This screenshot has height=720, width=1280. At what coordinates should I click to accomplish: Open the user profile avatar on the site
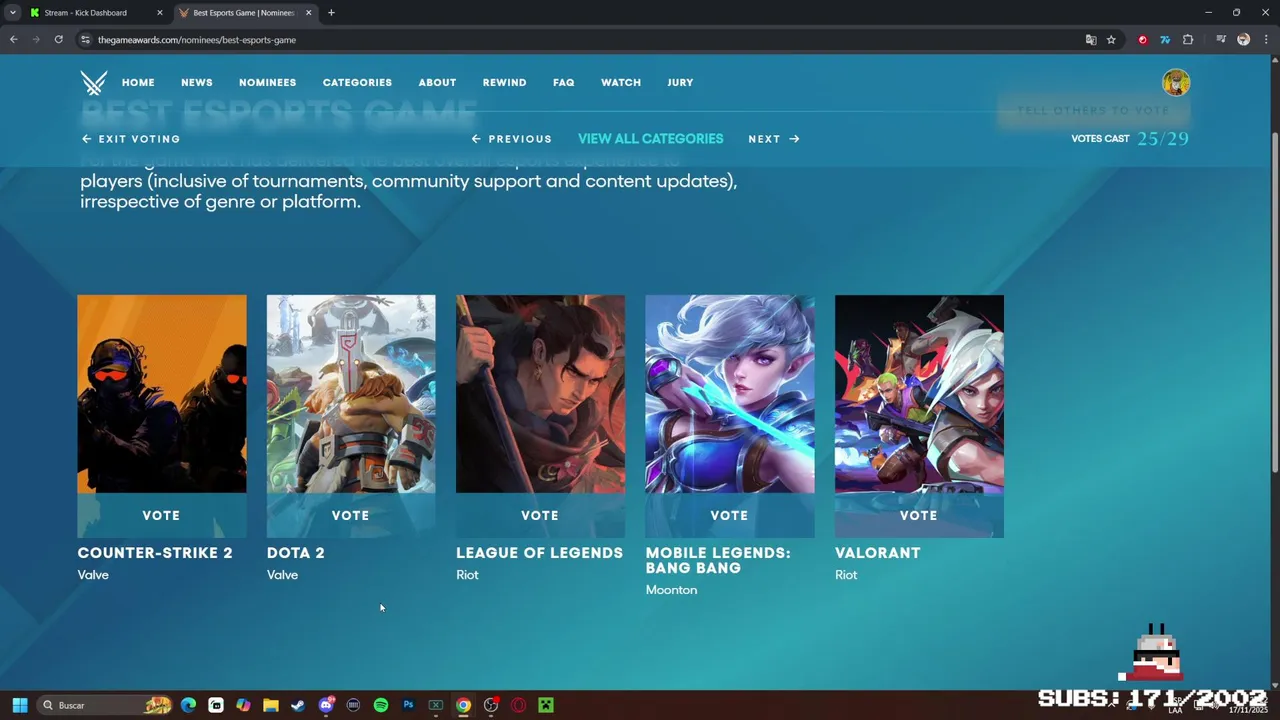pos(1176,82)
